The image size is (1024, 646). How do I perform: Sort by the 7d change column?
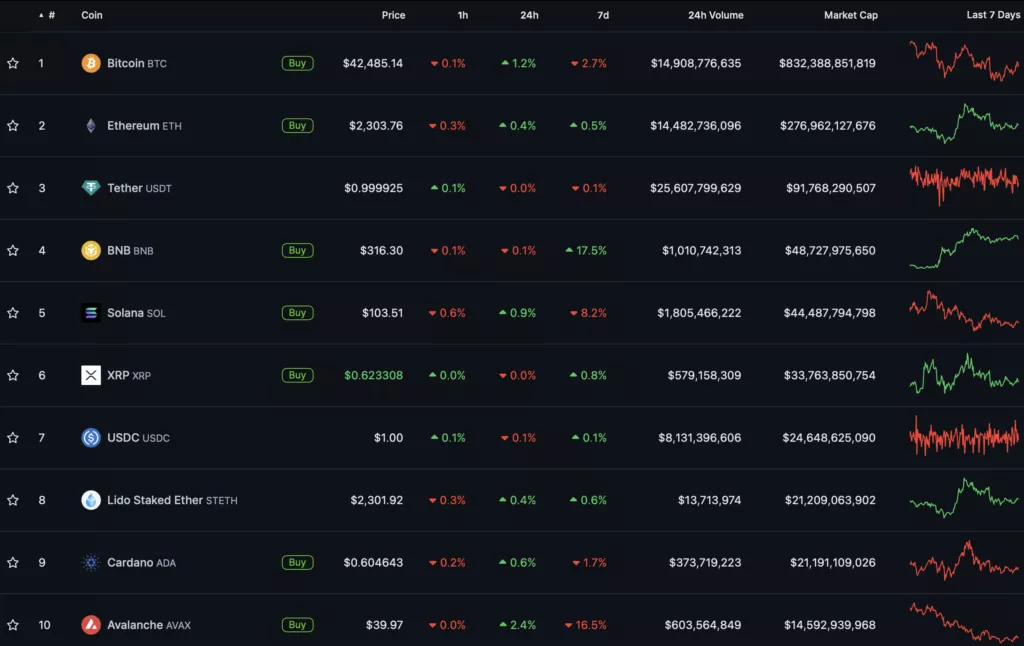click(603, 15)
